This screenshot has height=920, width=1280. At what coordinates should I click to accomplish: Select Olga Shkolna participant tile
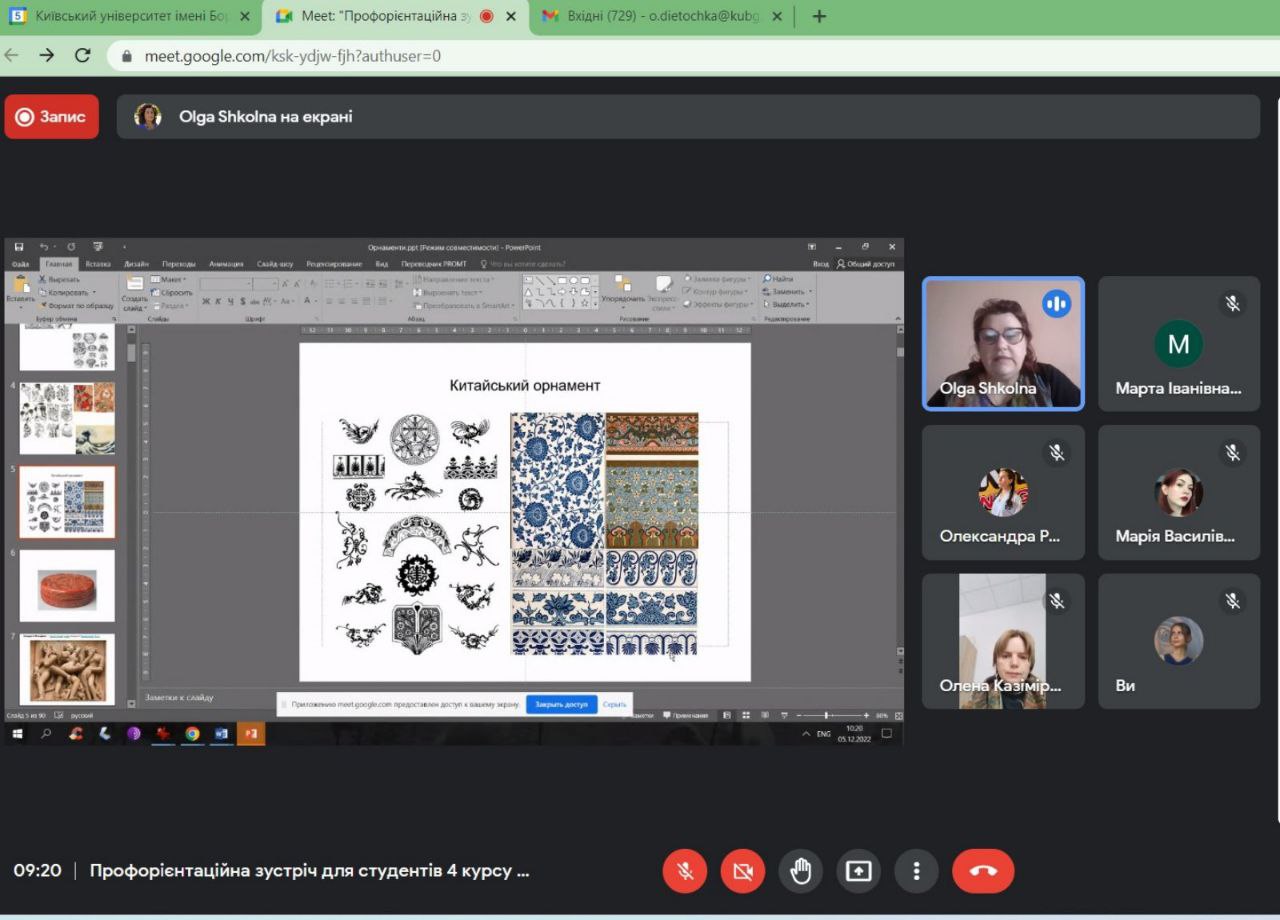pyautogui.click(x=1002, y=344)
